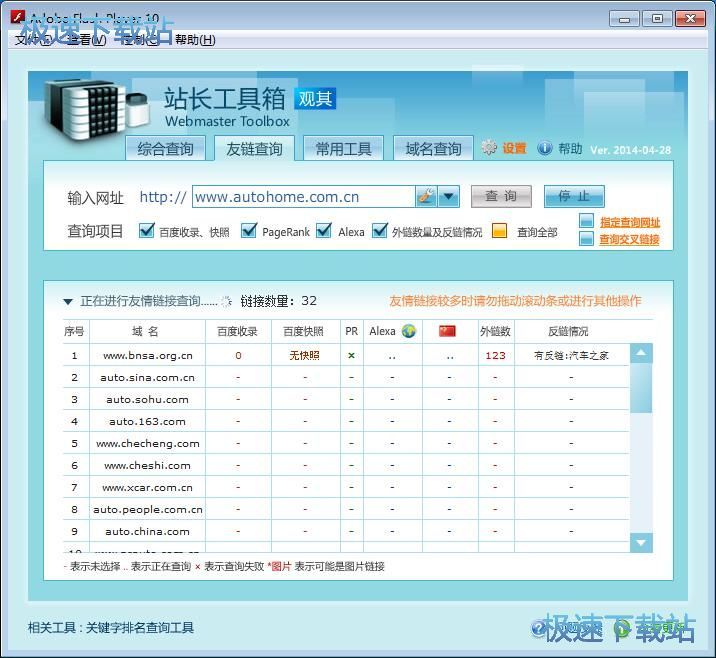This screenshot has height=658, width=716.
Task: Toggle the PageRank checkbox
Action: click(x=250, y=231)
